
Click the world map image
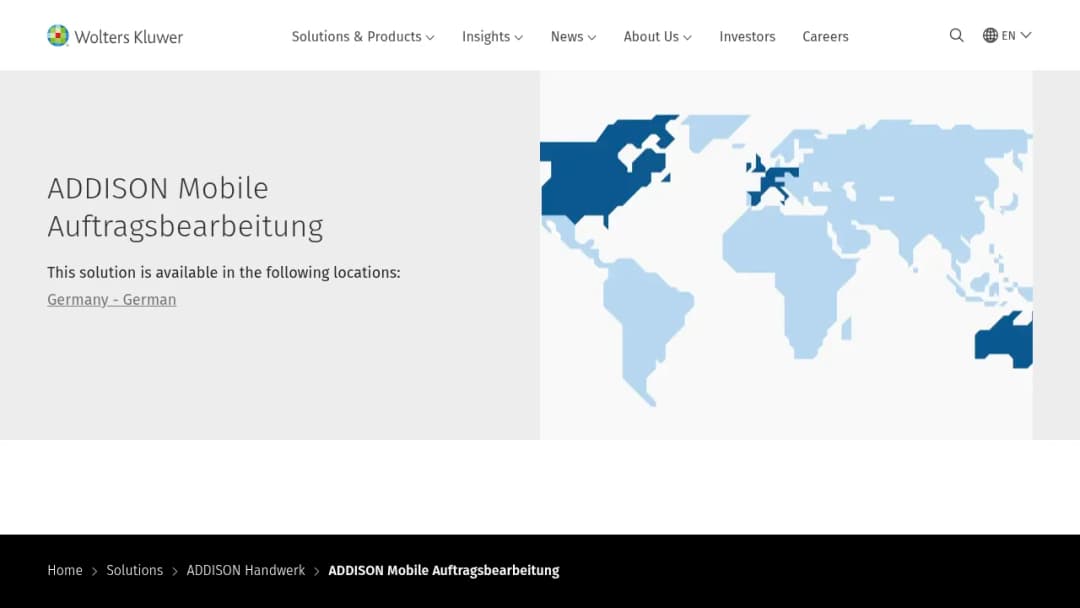click(786, 255)
